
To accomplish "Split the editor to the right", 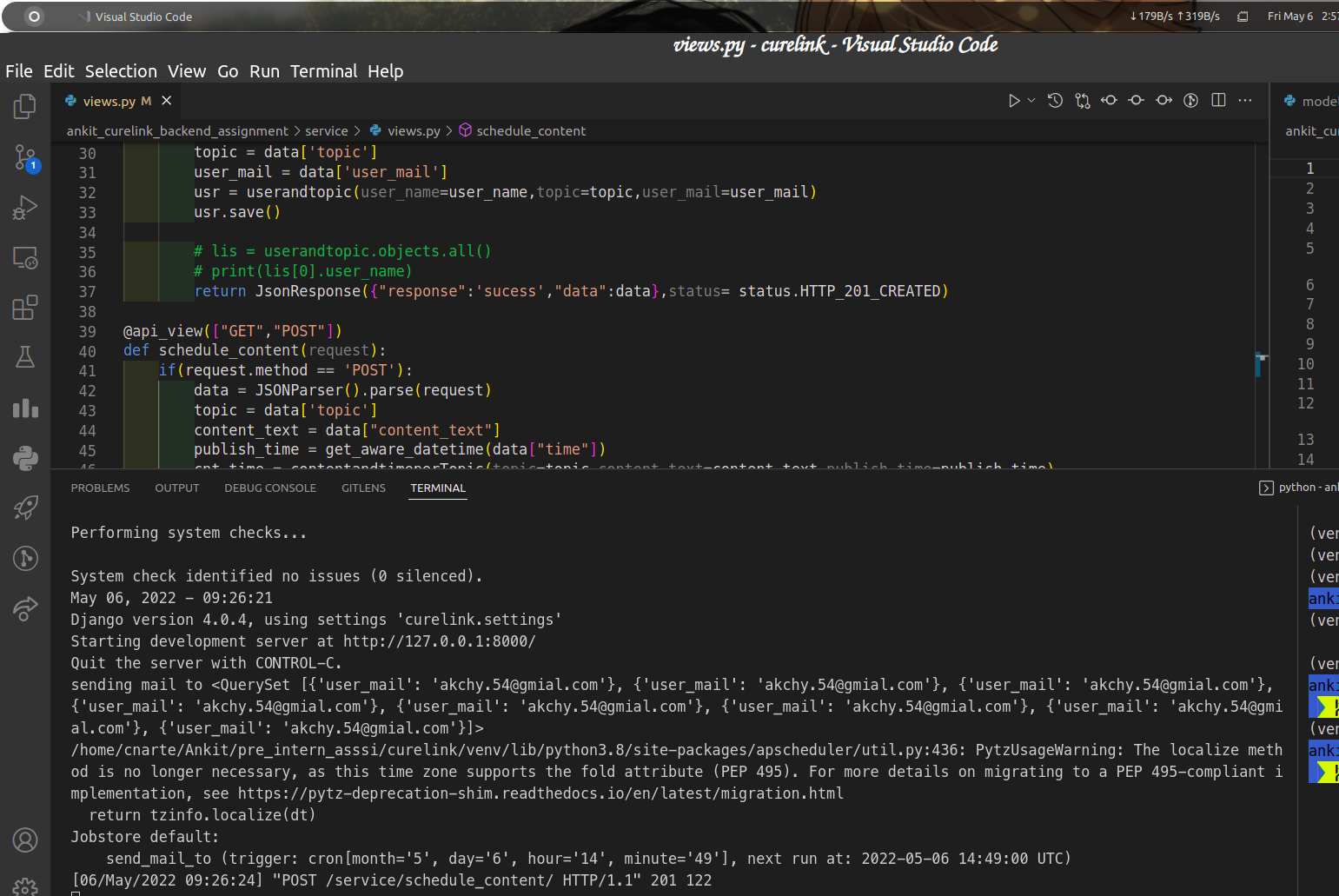I will (x=1218, y=101).
